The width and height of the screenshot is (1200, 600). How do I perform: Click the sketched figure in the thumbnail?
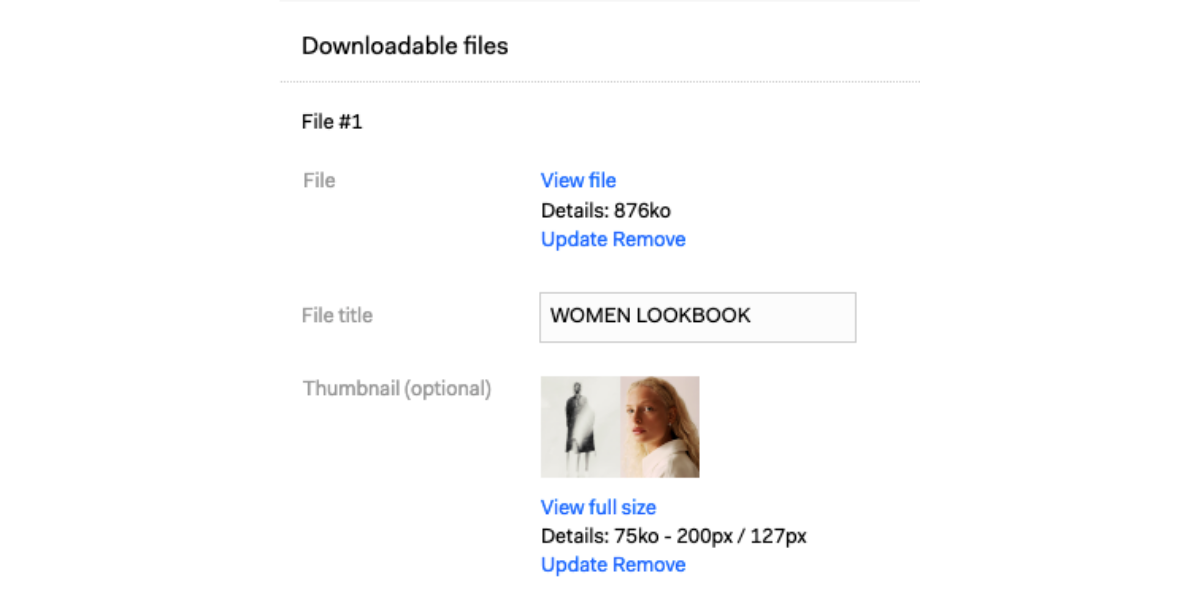coord(579,427)
